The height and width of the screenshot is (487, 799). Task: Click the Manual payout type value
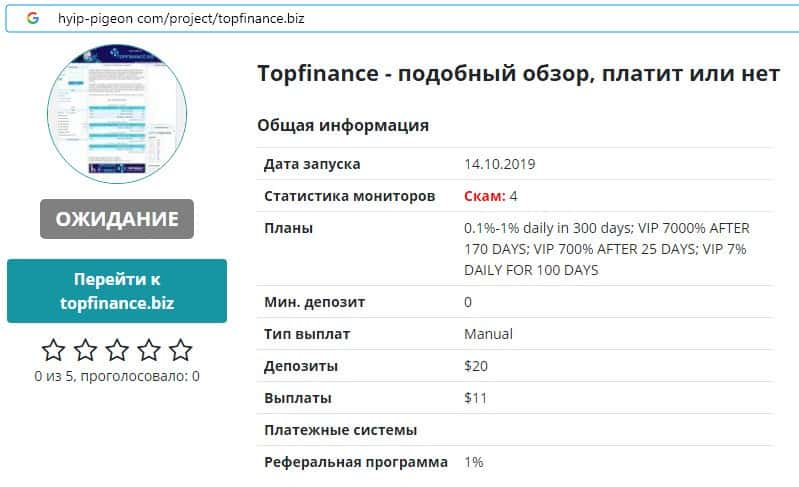488,334
